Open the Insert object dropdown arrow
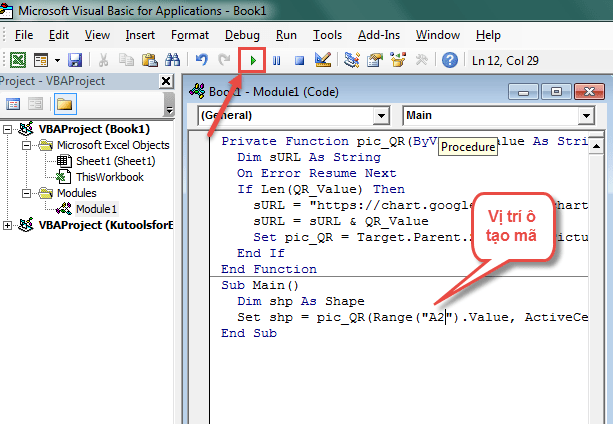Image resolution: width=613 pixels, height=424 pixels. tap(57, 60)
